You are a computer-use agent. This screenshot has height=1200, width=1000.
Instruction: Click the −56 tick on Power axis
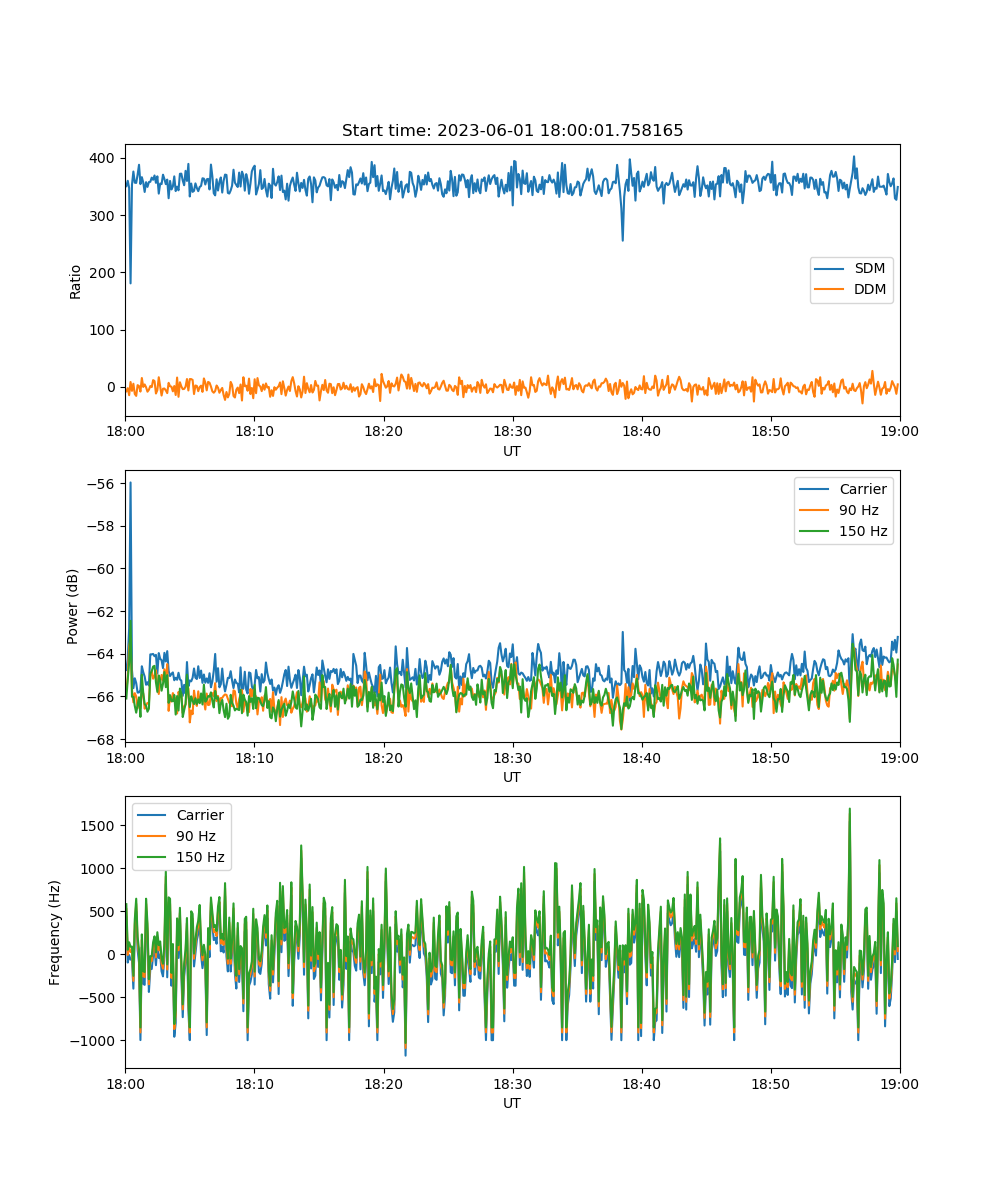pyautogui.click(x=103, y=484)
